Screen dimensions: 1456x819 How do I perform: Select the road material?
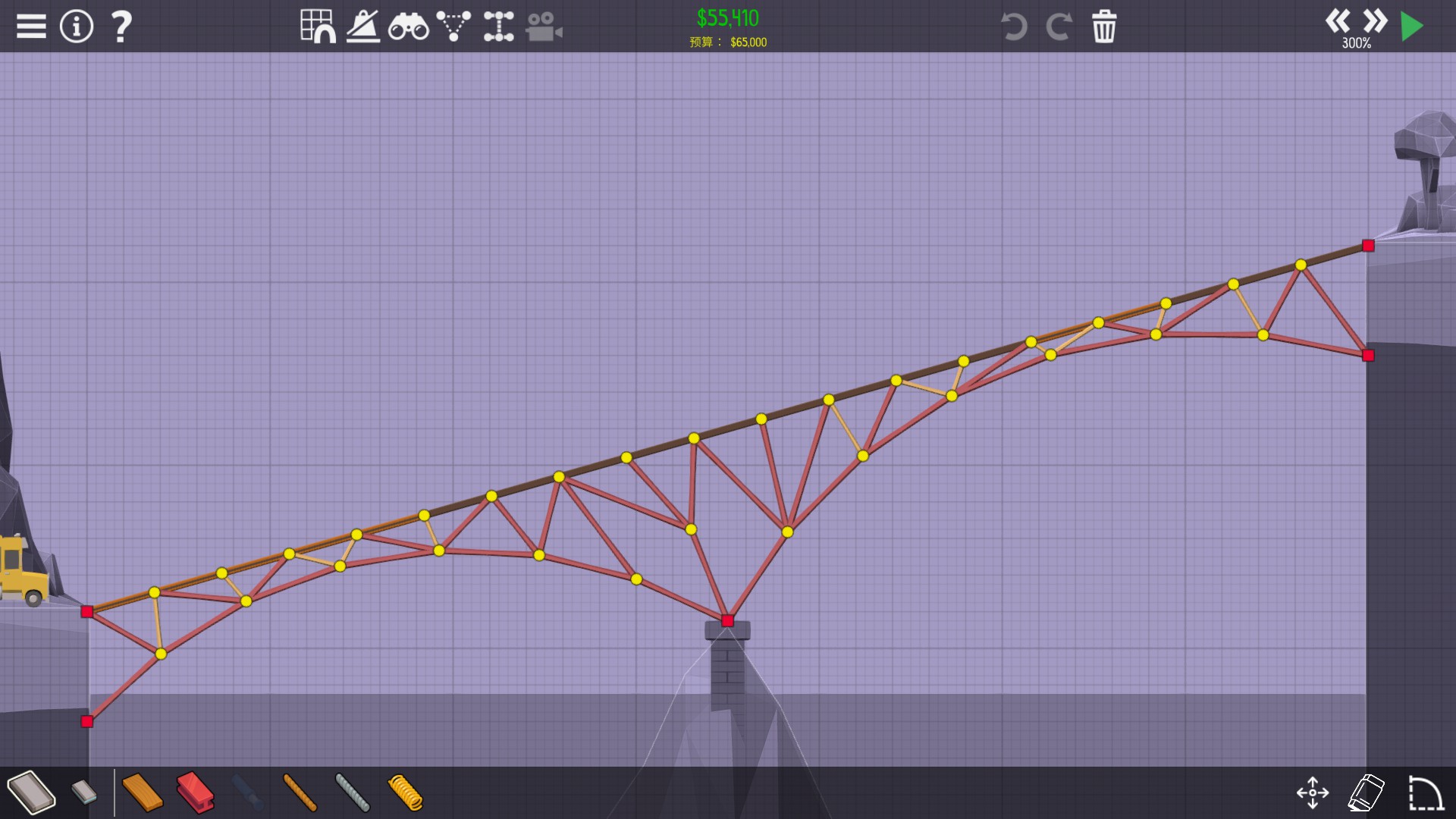point(32,792)
